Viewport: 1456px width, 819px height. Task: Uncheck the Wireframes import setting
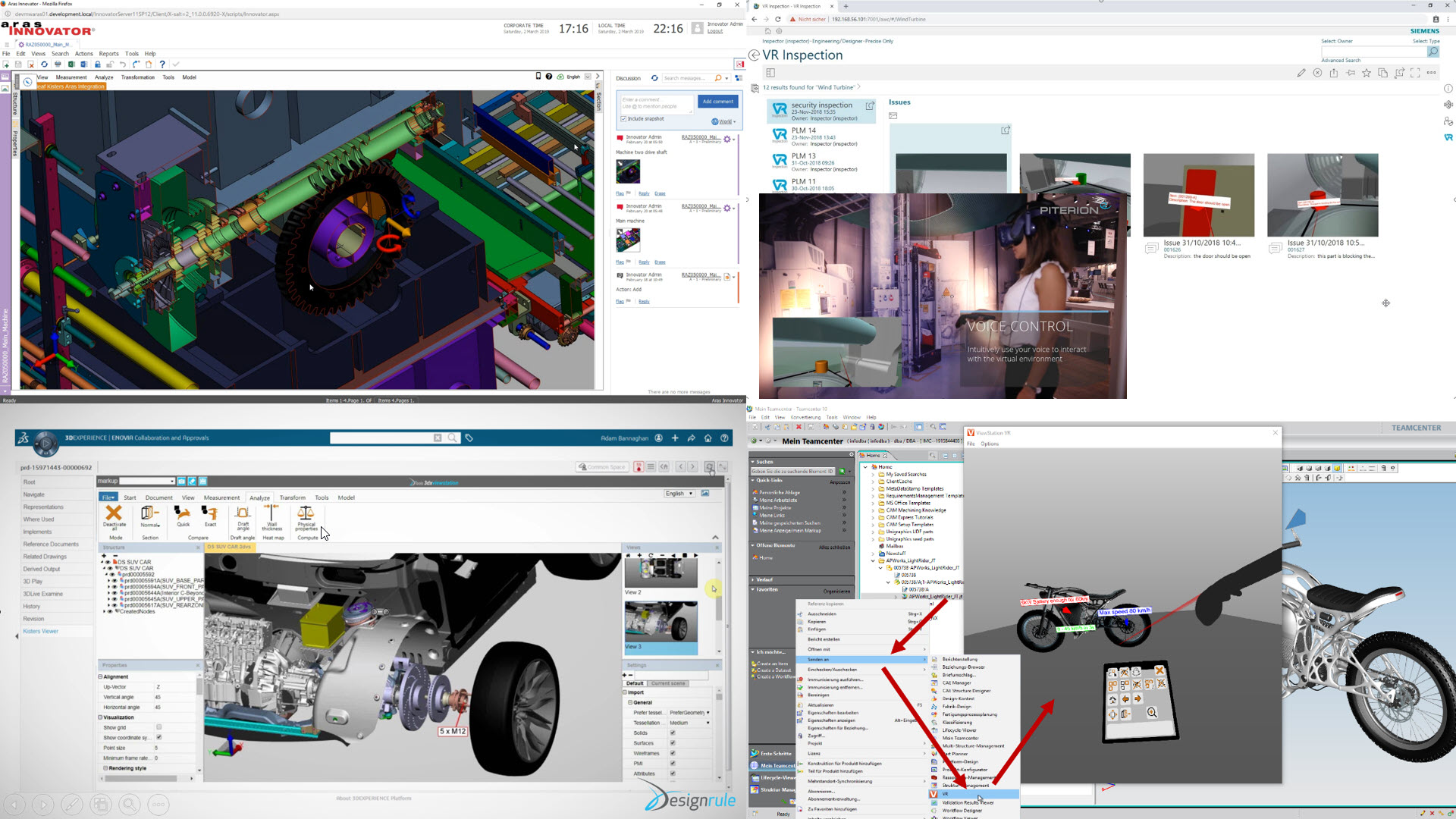point(672,753)
